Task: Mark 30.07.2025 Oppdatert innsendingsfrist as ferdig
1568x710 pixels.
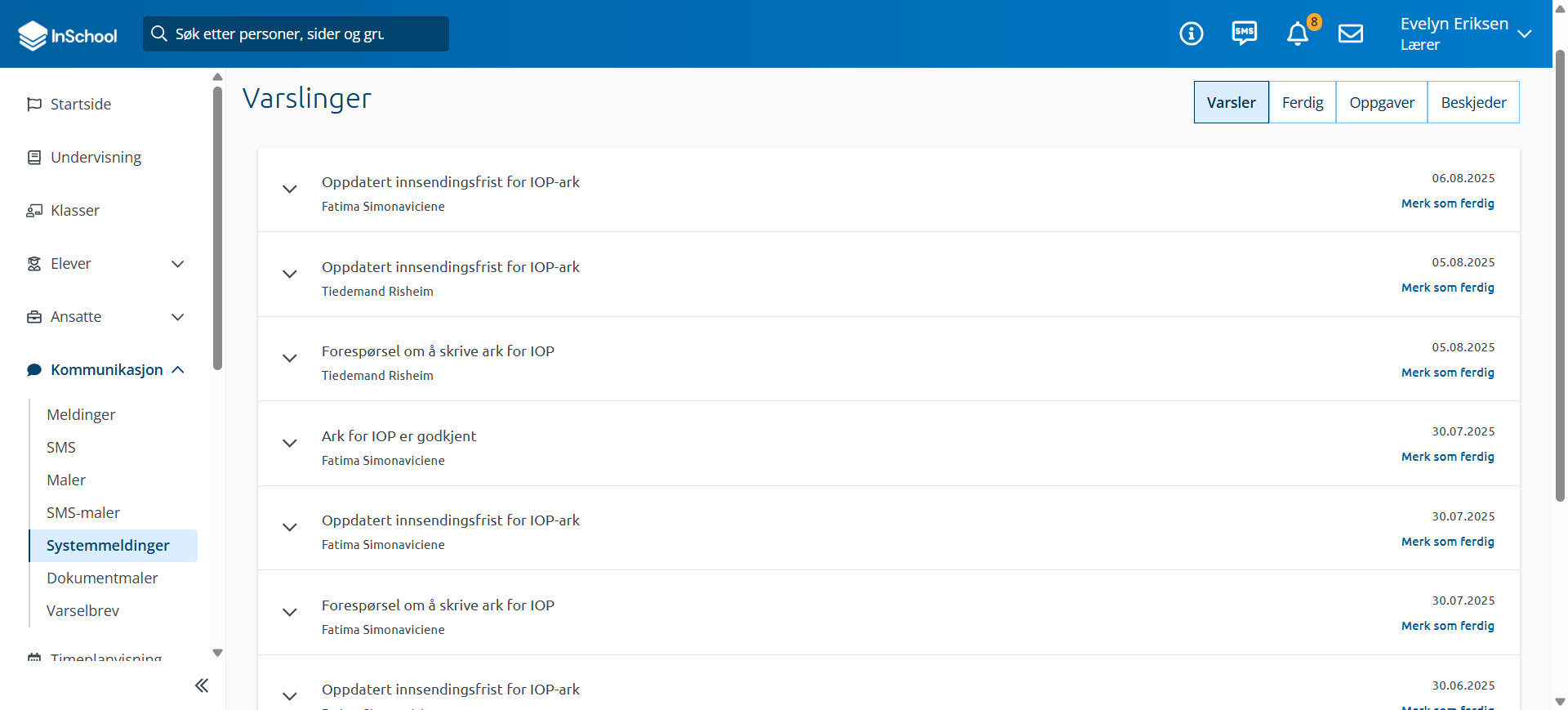Action: point(1447,542)
